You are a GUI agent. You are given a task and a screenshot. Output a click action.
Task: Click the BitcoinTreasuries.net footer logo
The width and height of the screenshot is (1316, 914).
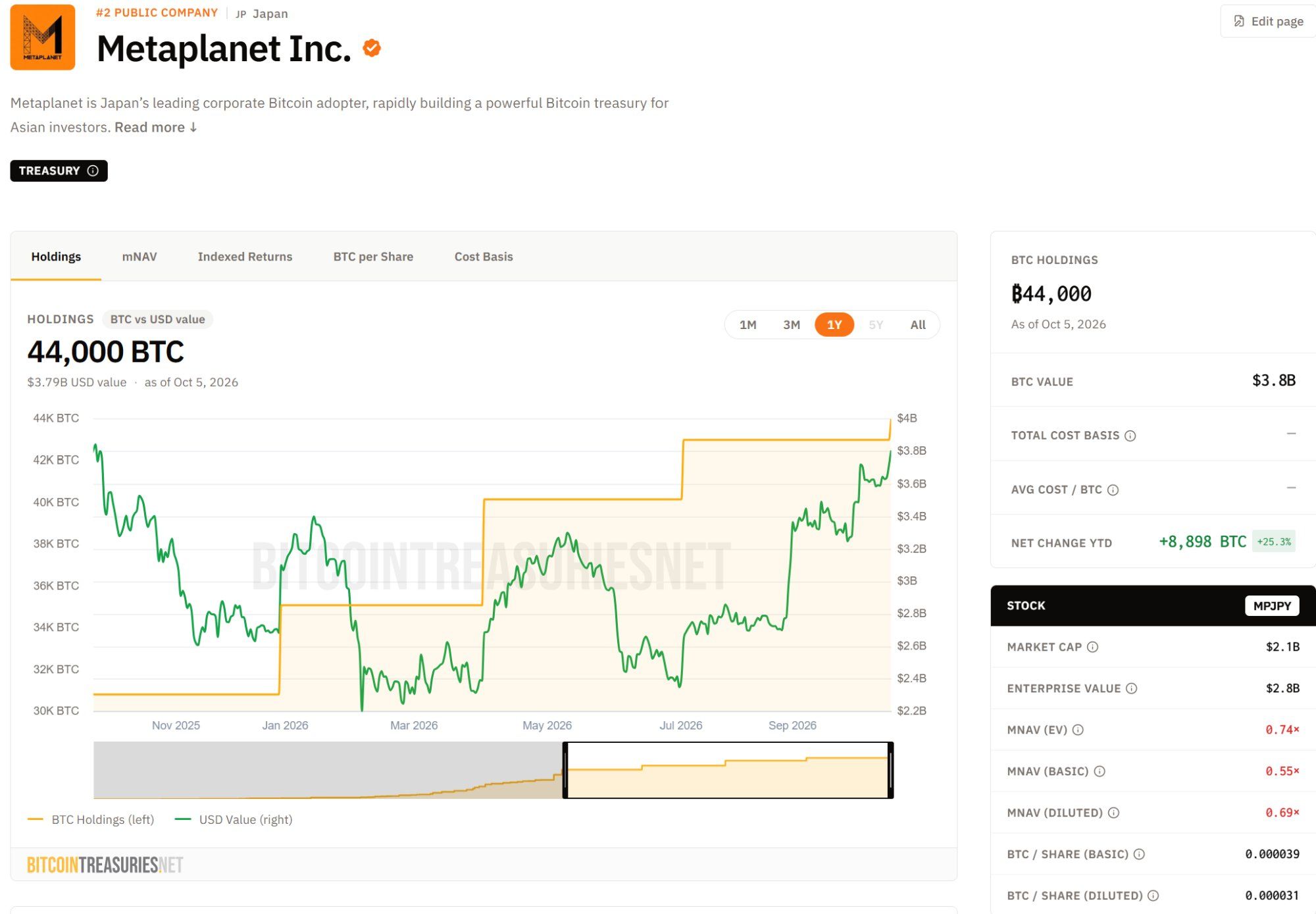pos(105,865)
